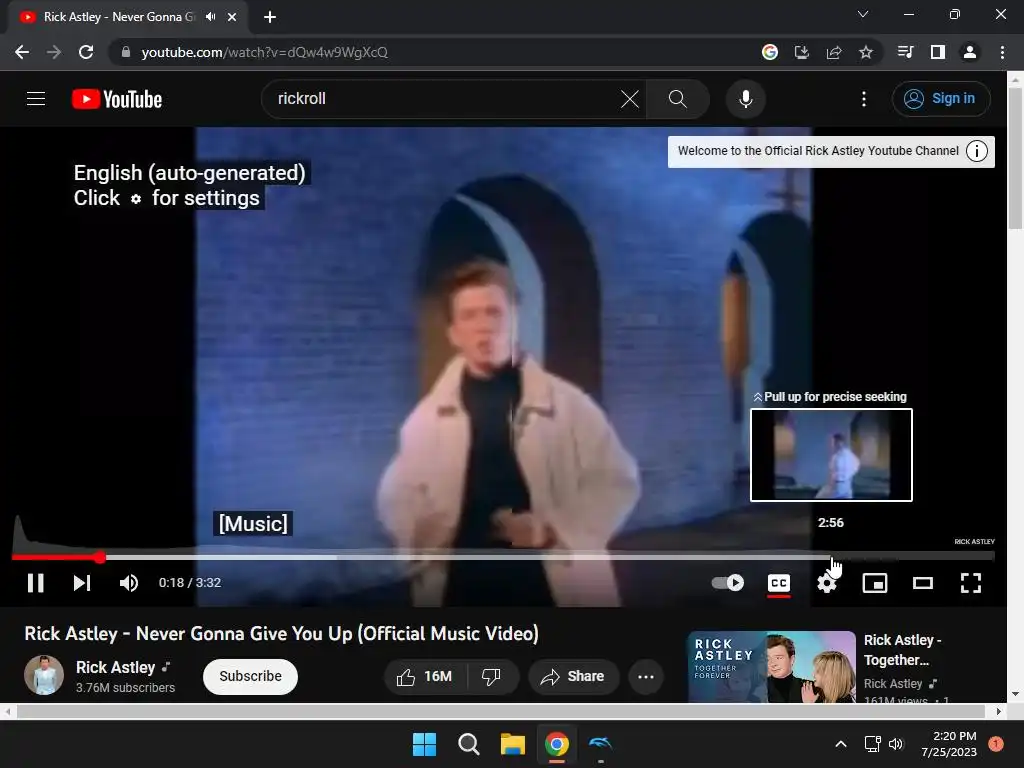Open the clock showing 2:20 PM
The height and width of the screenshot is (768, 1024).
[949, 744]
